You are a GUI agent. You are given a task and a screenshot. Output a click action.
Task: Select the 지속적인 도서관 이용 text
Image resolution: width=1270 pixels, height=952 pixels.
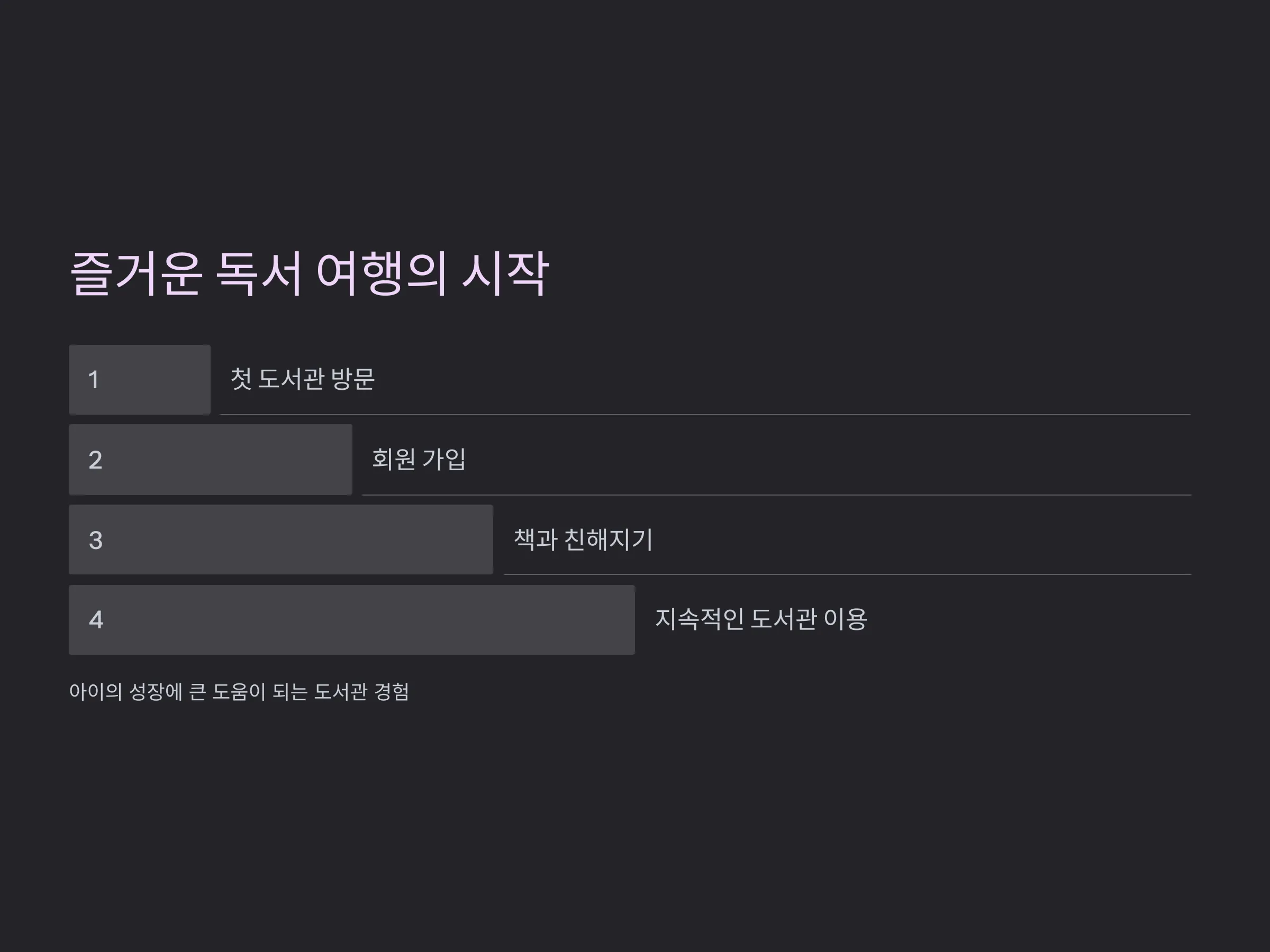coord(761,619)
